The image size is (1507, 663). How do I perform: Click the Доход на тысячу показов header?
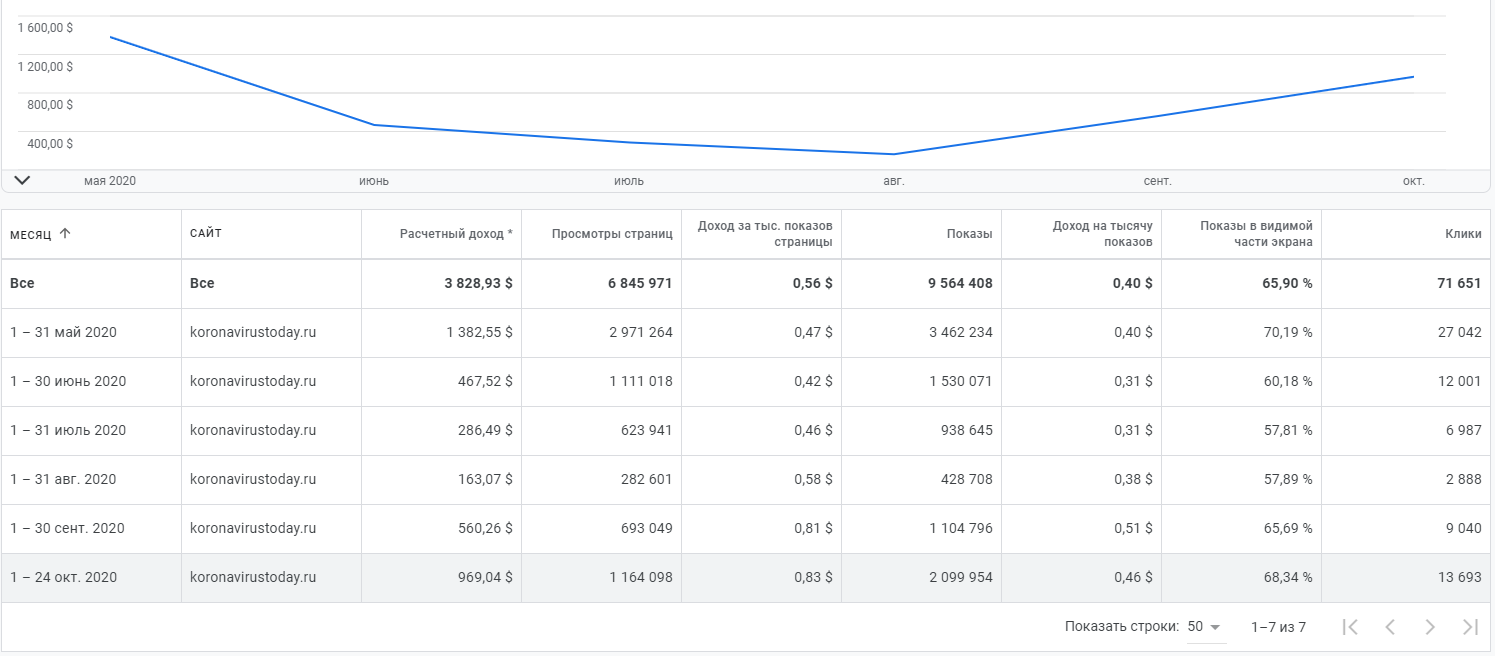pyautogui.click(x=1102, y=234)
